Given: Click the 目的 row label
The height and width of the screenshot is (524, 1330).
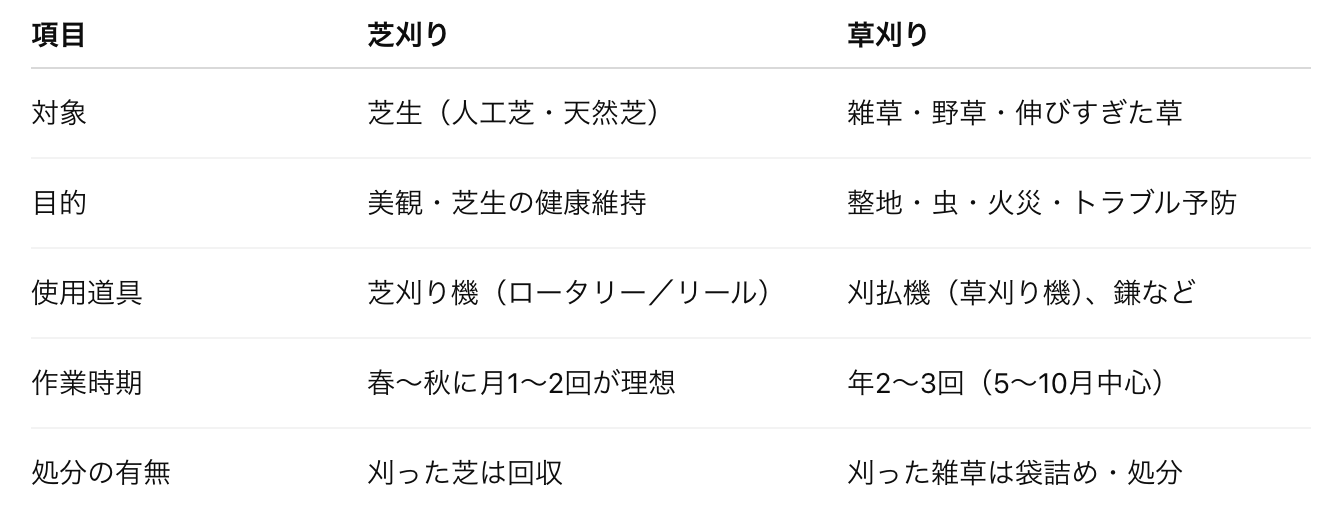Looking at the screenshot, I should coord(59,203).
